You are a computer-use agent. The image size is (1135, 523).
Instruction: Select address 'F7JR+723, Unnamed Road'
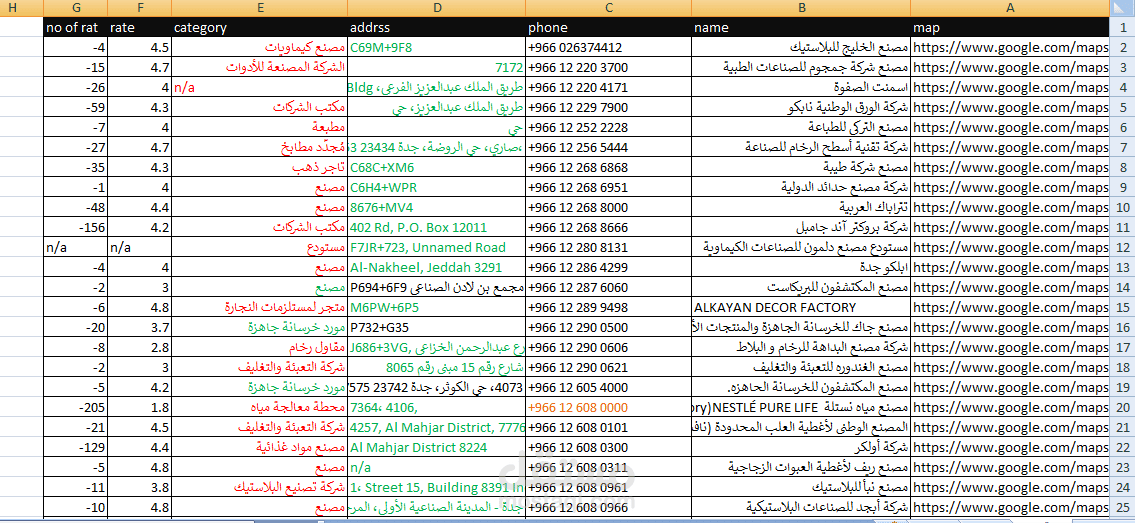[x=437, y=247]
